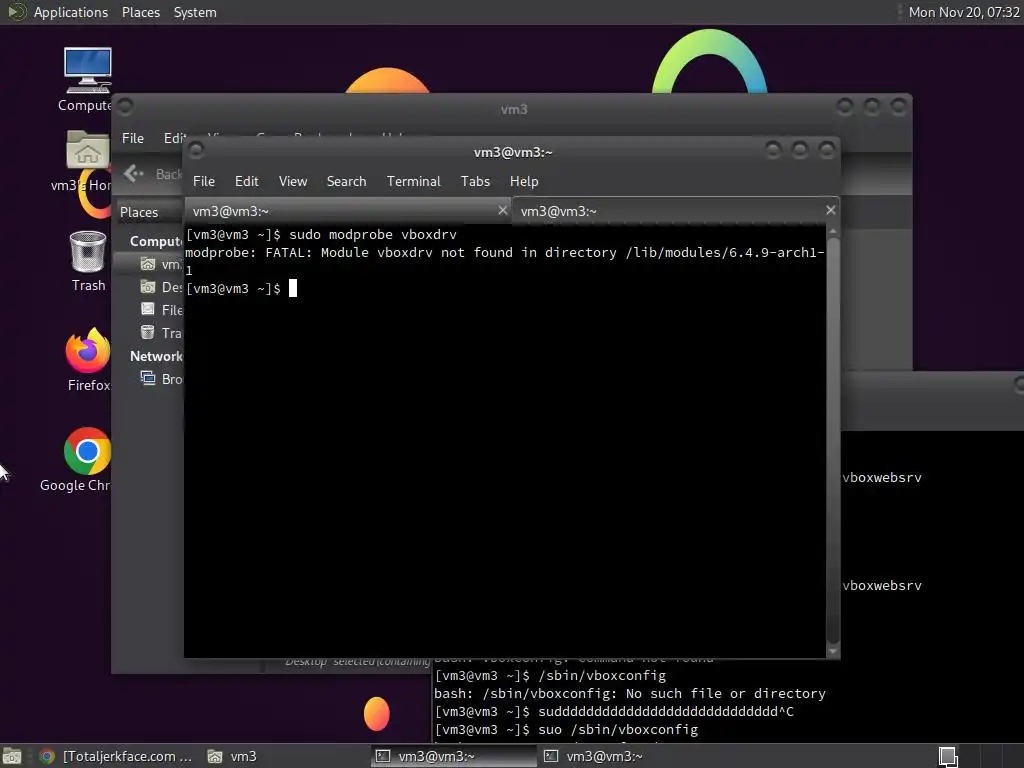The image size is (1024, 768).
Task: Open the Terminal menu in terminal menubar
Action: [413, 182]
